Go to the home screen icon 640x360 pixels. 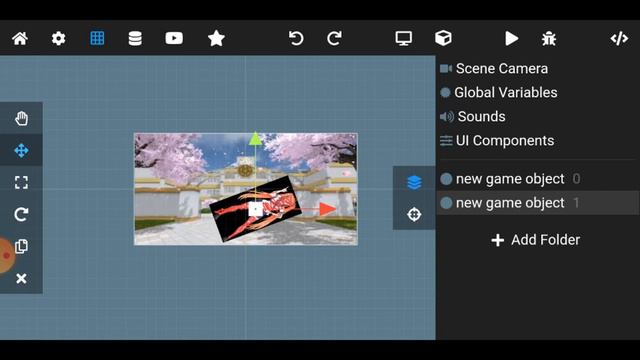coord(20,39)
